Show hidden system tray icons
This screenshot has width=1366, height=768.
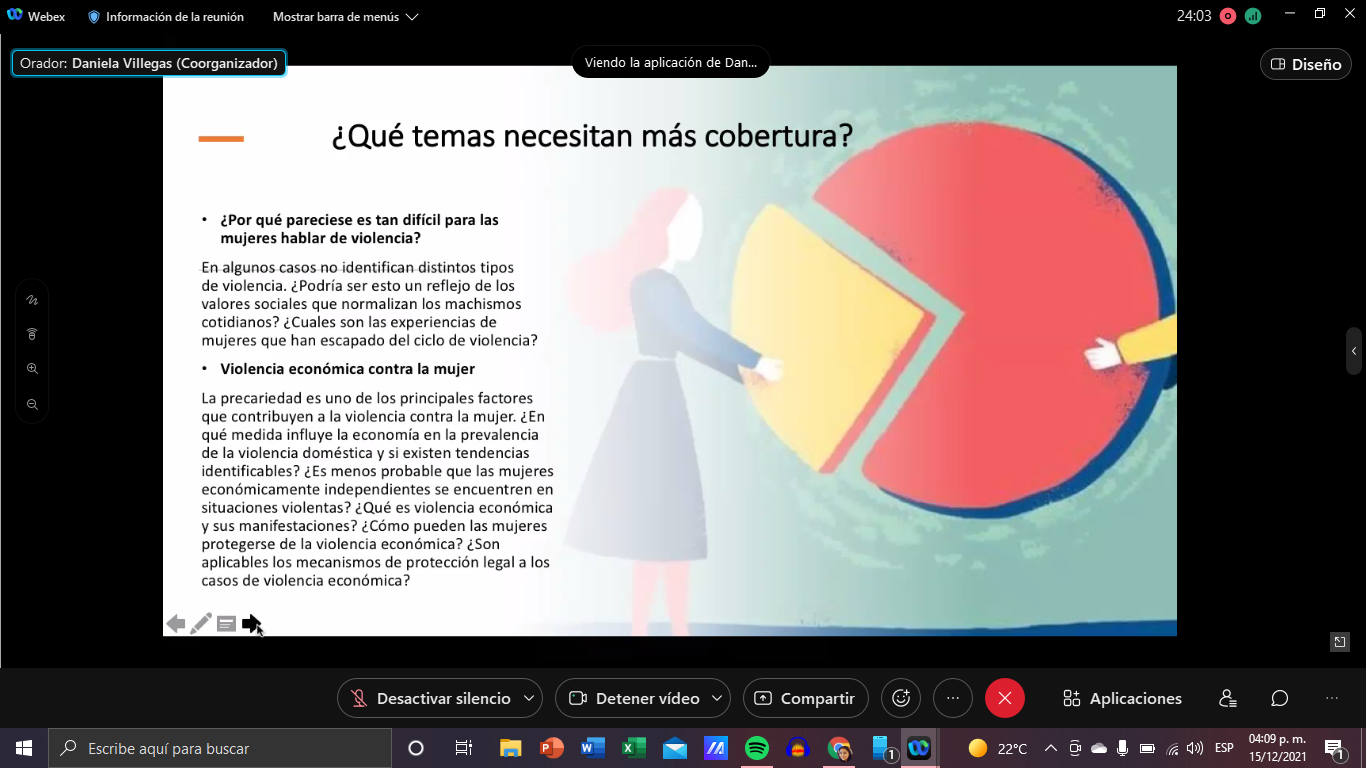pyautogui.click(x=1051, y=748)
